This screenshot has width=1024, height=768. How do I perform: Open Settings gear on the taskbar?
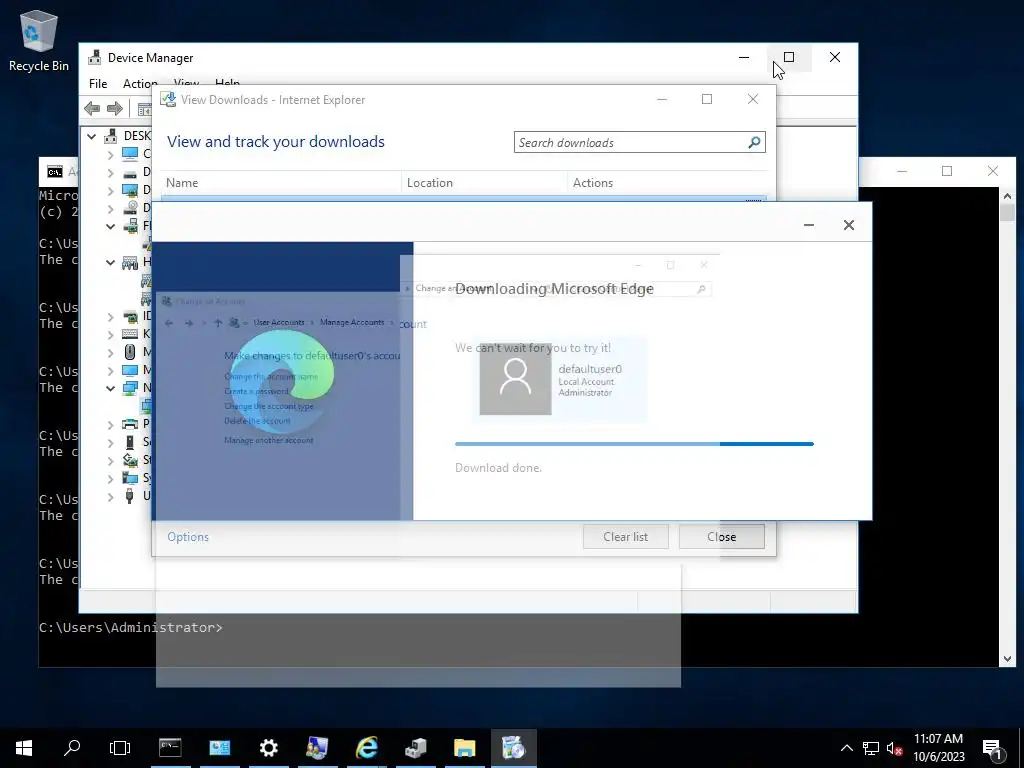pyautogui.click(x=268, y=748)
